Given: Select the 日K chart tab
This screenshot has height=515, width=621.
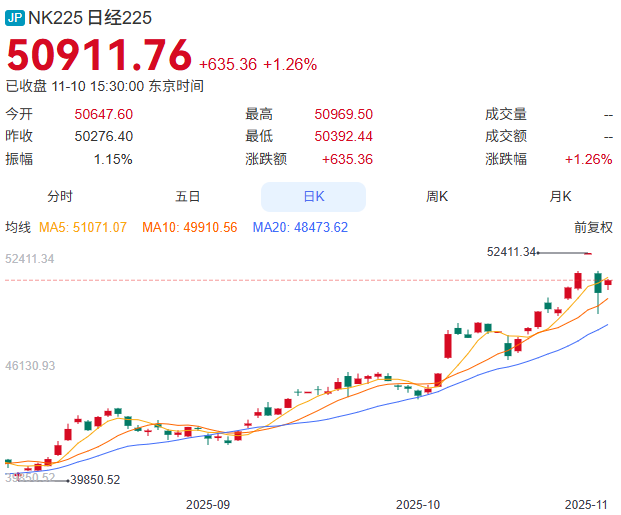Looking at the screenshot, I should coord(313,197).
